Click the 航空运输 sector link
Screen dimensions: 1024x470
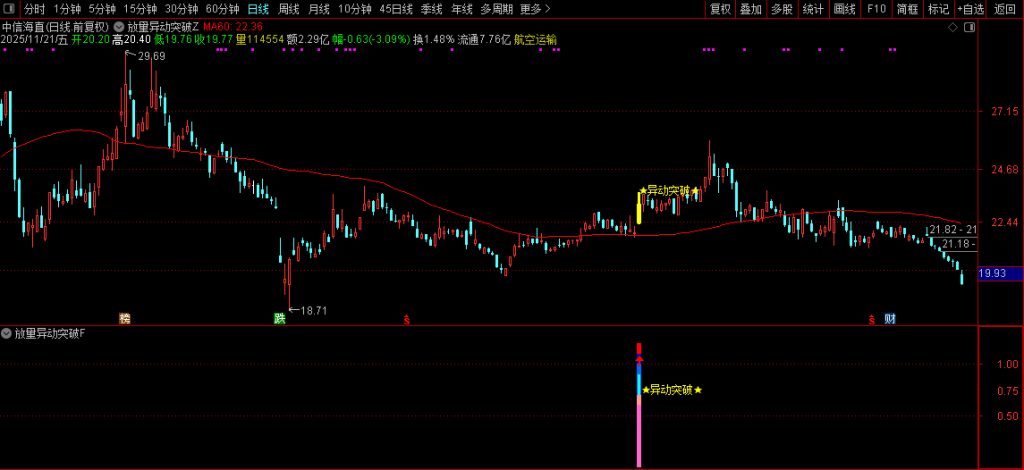(x=536, y=40)
